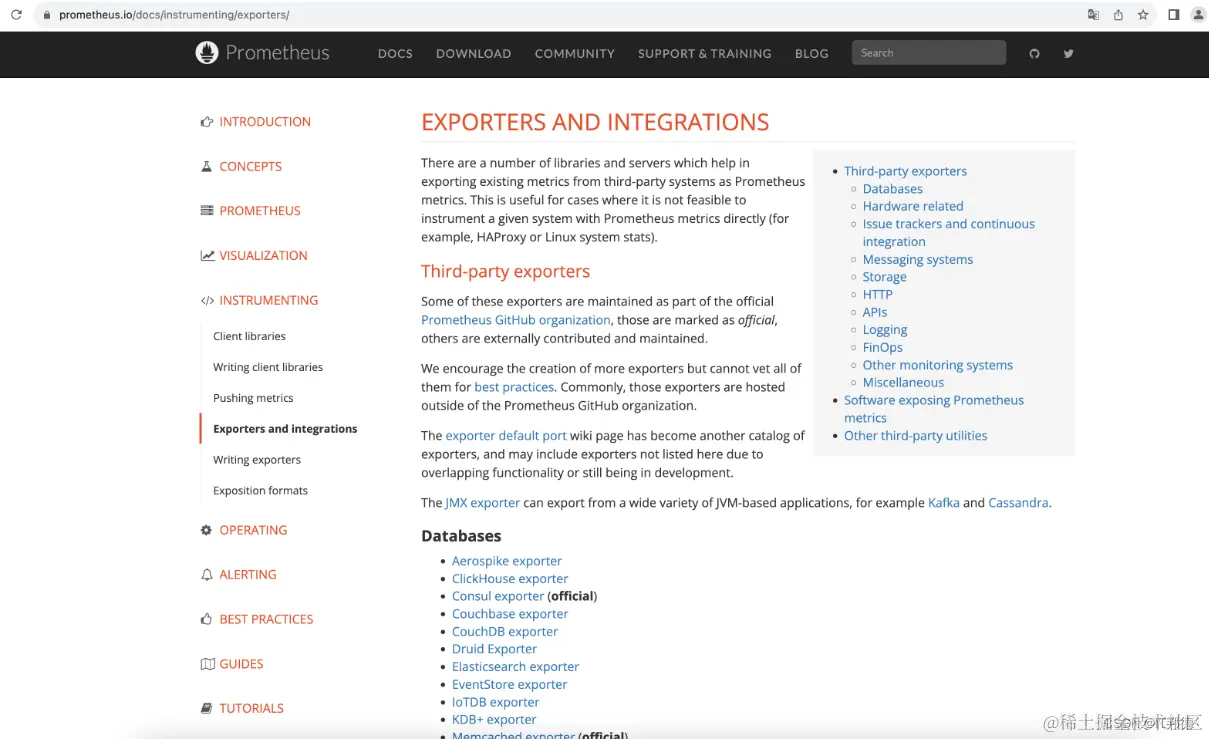The width and height of the screenshot is (1209, 739).
Task: Open Exposition formats sidebar page
Action: coord(260,491)
